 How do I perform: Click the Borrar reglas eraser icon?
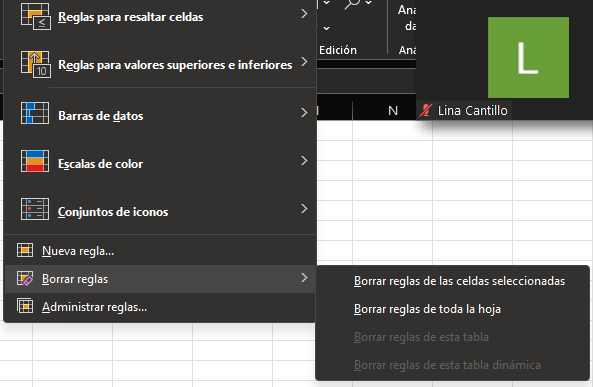tap(25, 278)
